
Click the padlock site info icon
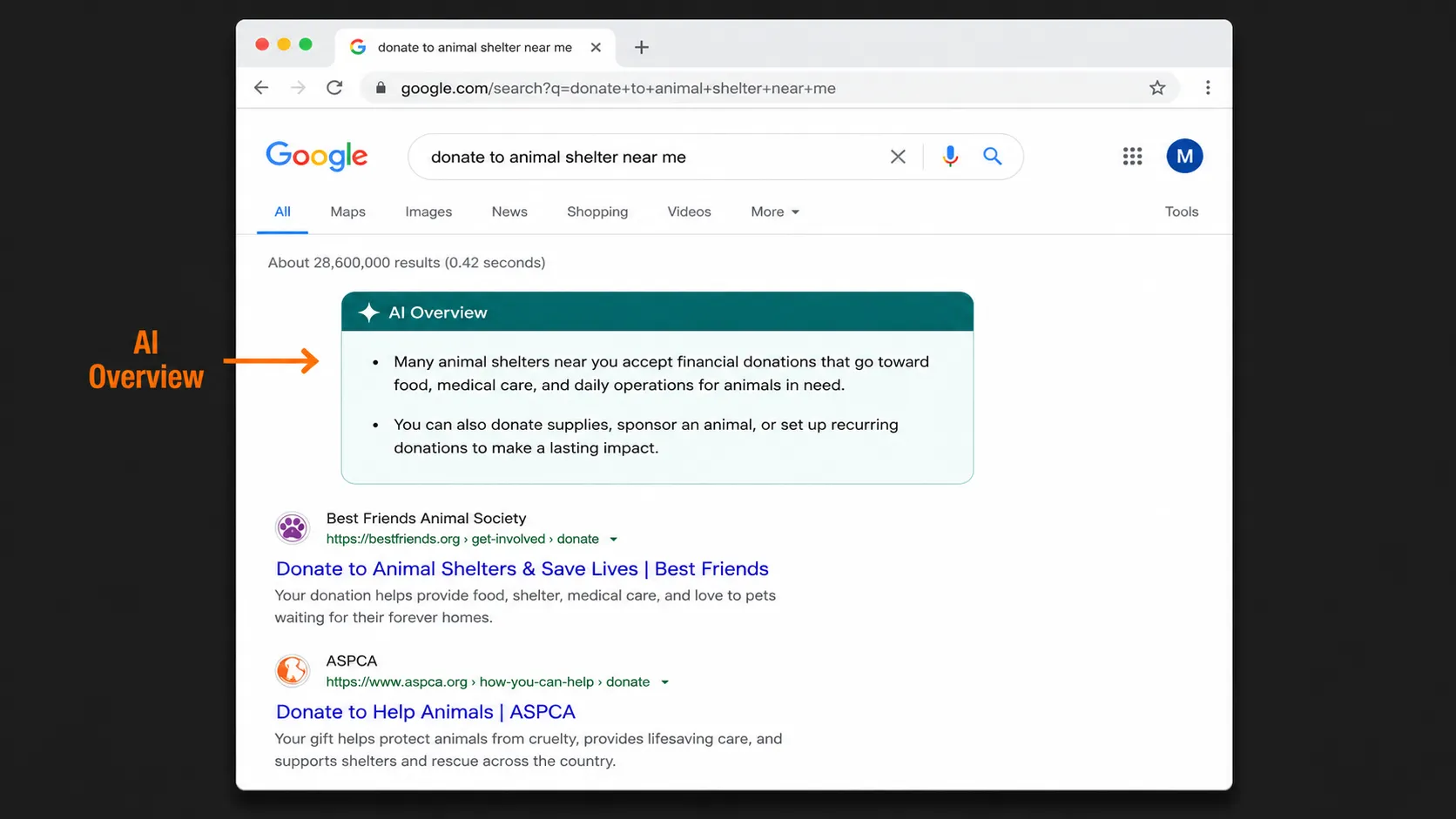point(381,88)
